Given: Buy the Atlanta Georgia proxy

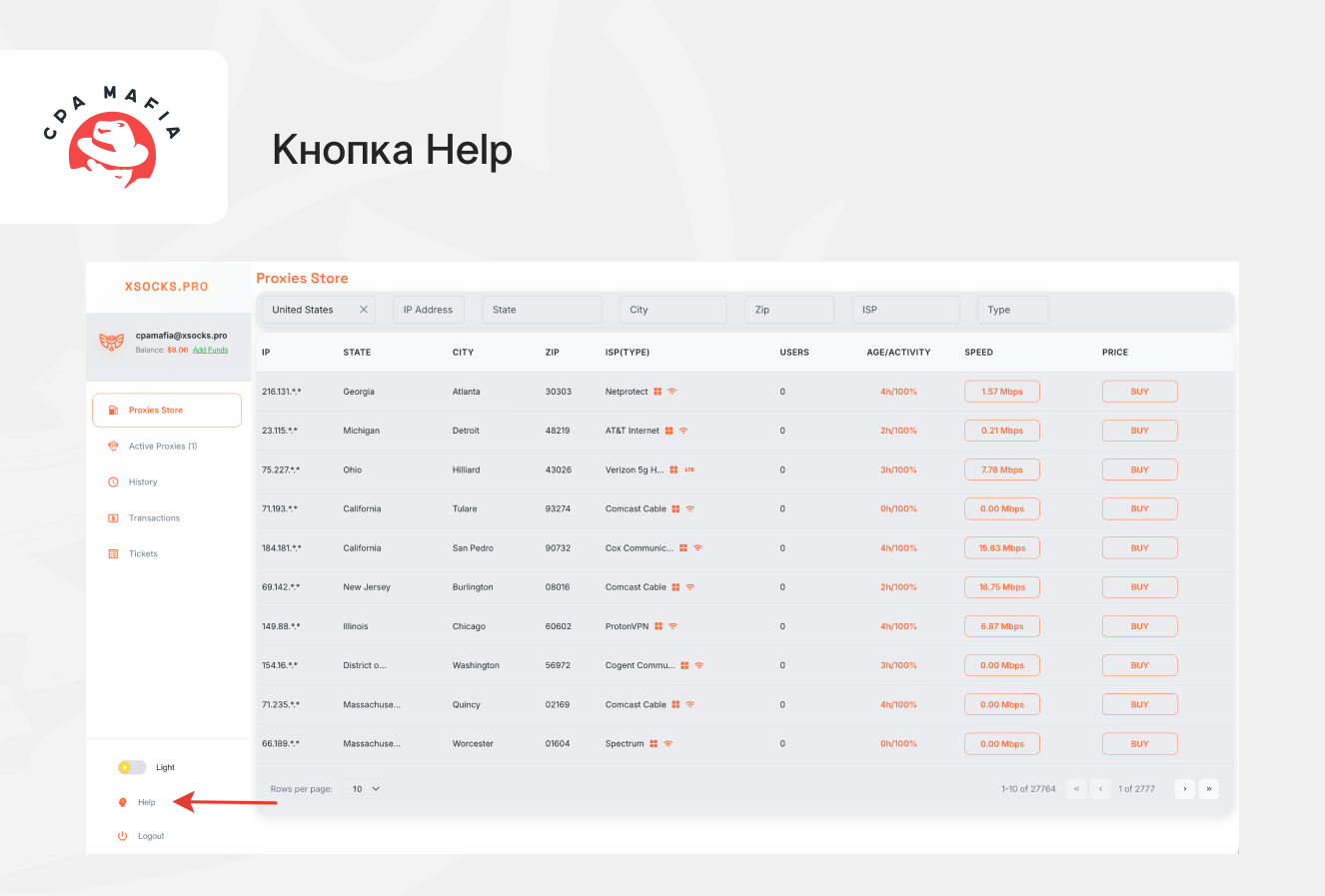Looking at the screenshot, I should point(1139,392).
